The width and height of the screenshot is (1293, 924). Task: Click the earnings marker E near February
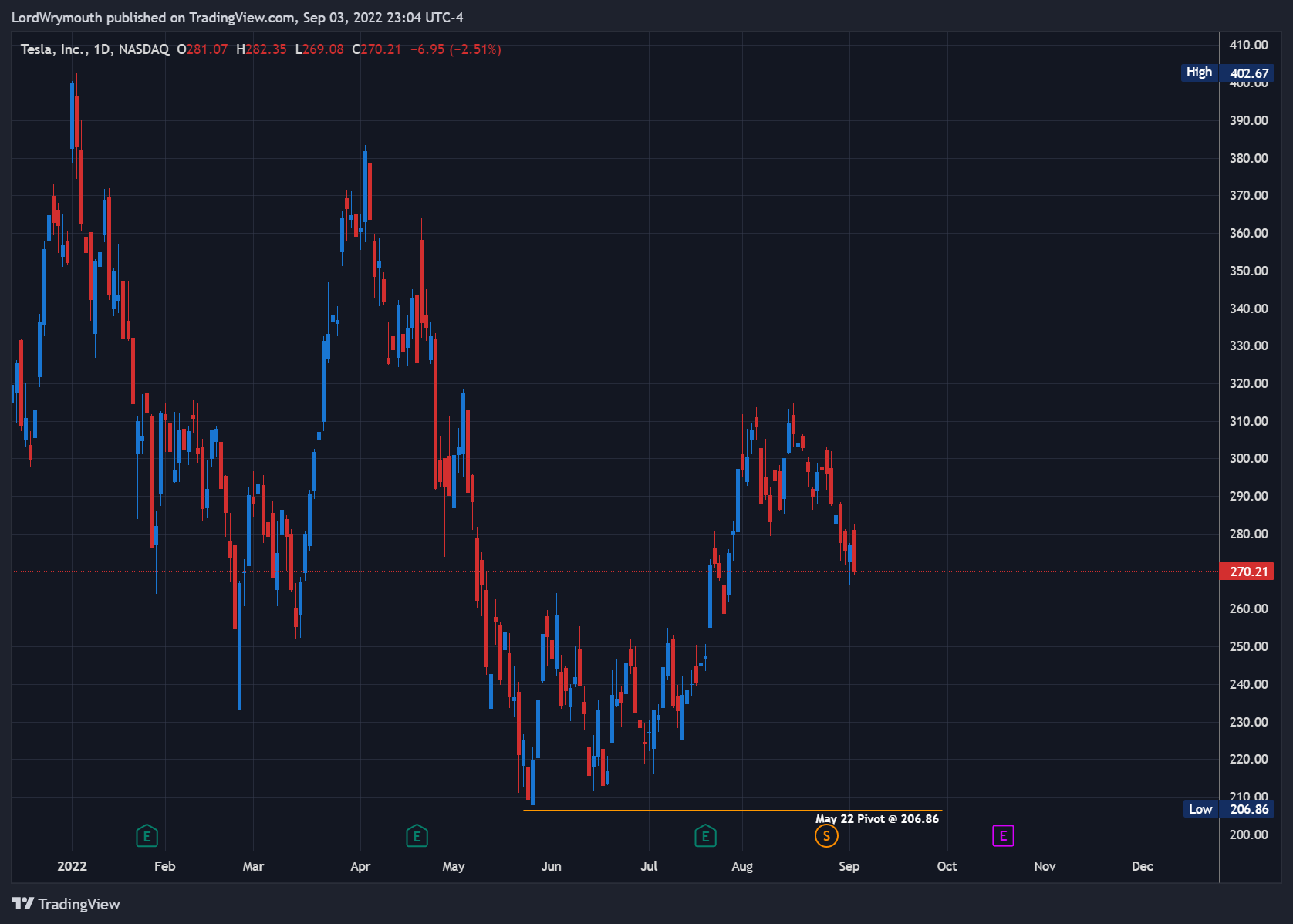pos(147,836)
